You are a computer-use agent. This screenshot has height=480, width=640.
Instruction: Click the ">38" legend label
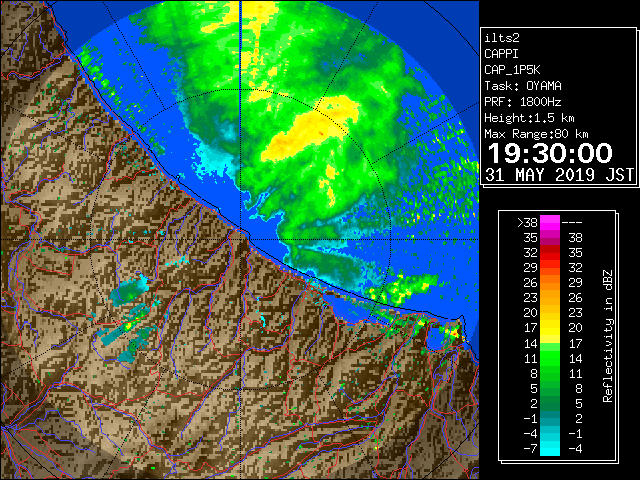point(527,222)
